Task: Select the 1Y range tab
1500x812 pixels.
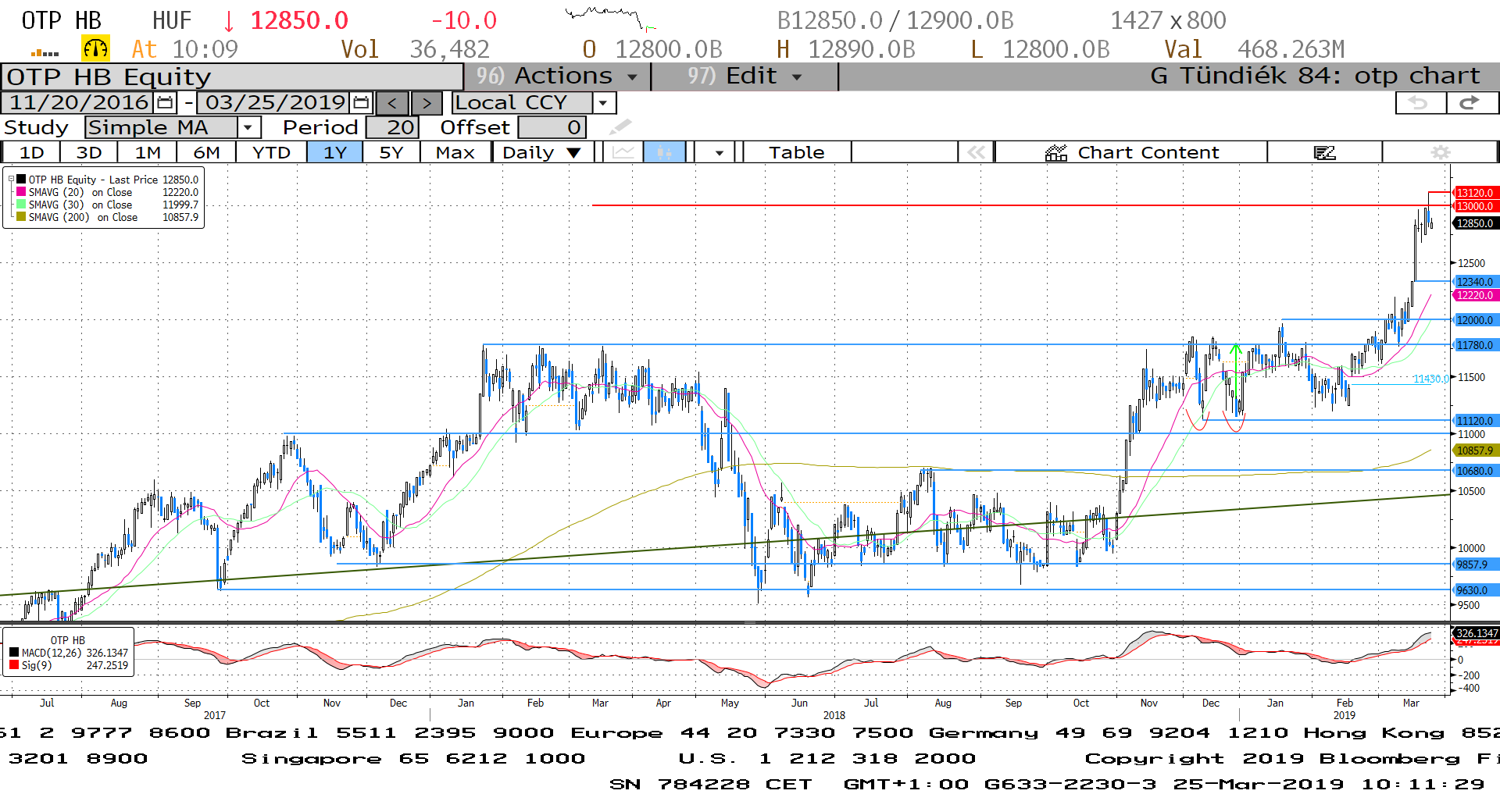Action: [334, 152]
